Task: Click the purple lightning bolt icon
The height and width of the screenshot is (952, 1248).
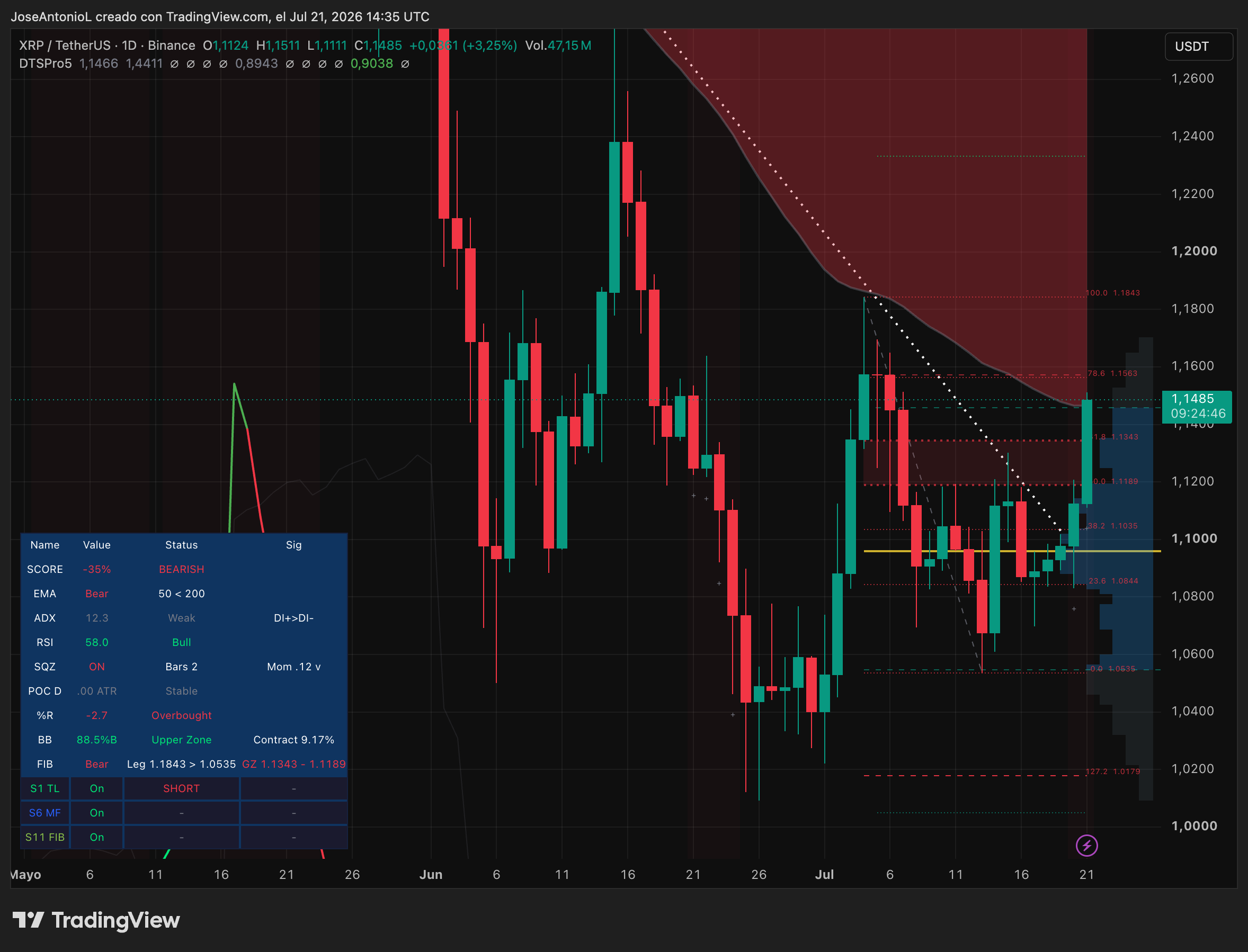Action: pos(1086,846)
